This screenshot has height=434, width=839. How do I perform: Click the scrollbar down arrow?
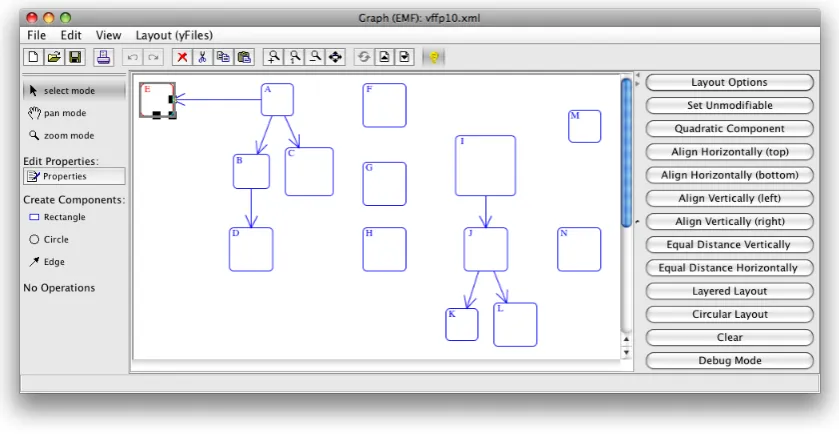[x=626, y=353]
